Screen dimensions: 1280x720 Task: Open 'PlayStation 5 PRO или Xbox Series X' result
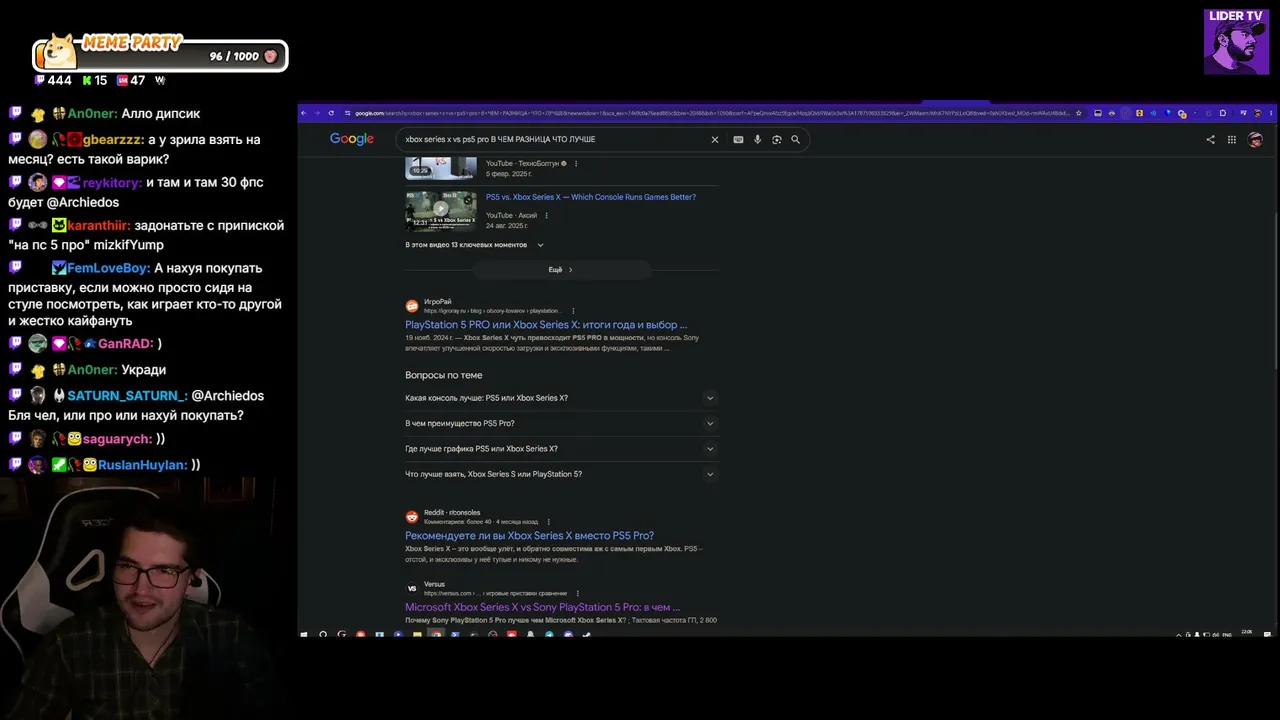pyautogui.click(x=546, y=325)
